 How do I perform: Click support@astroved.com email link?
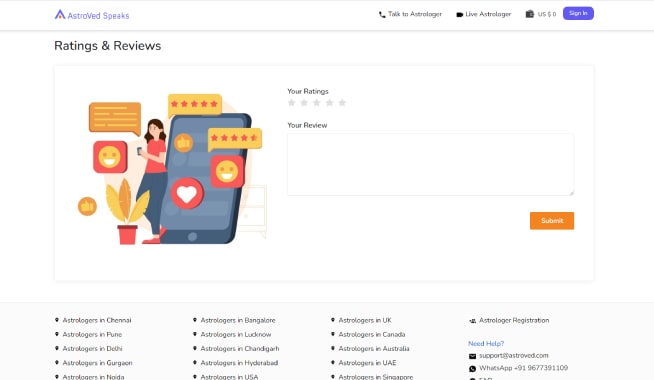(513, 355)
